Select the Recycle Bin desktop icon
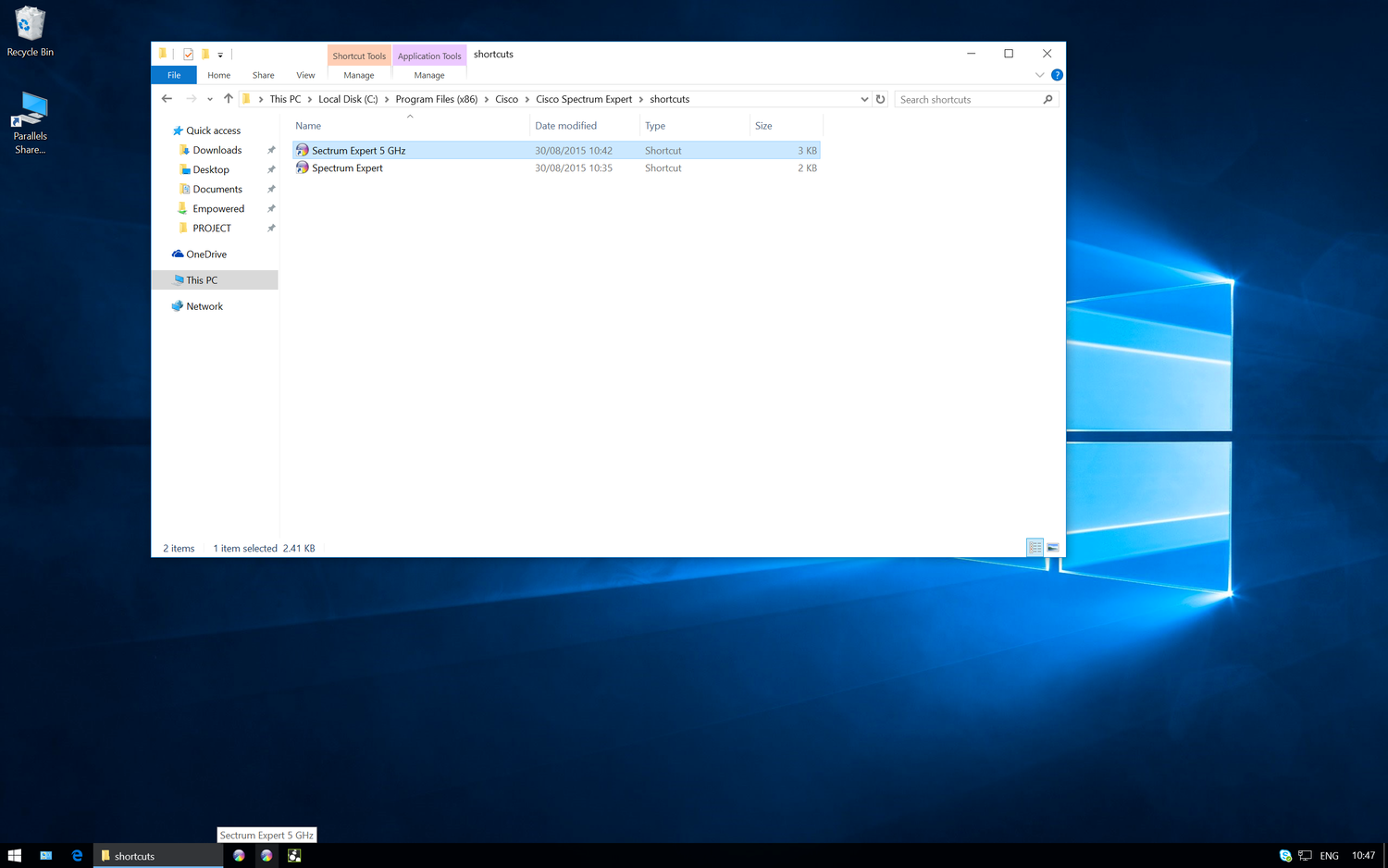 31,32
